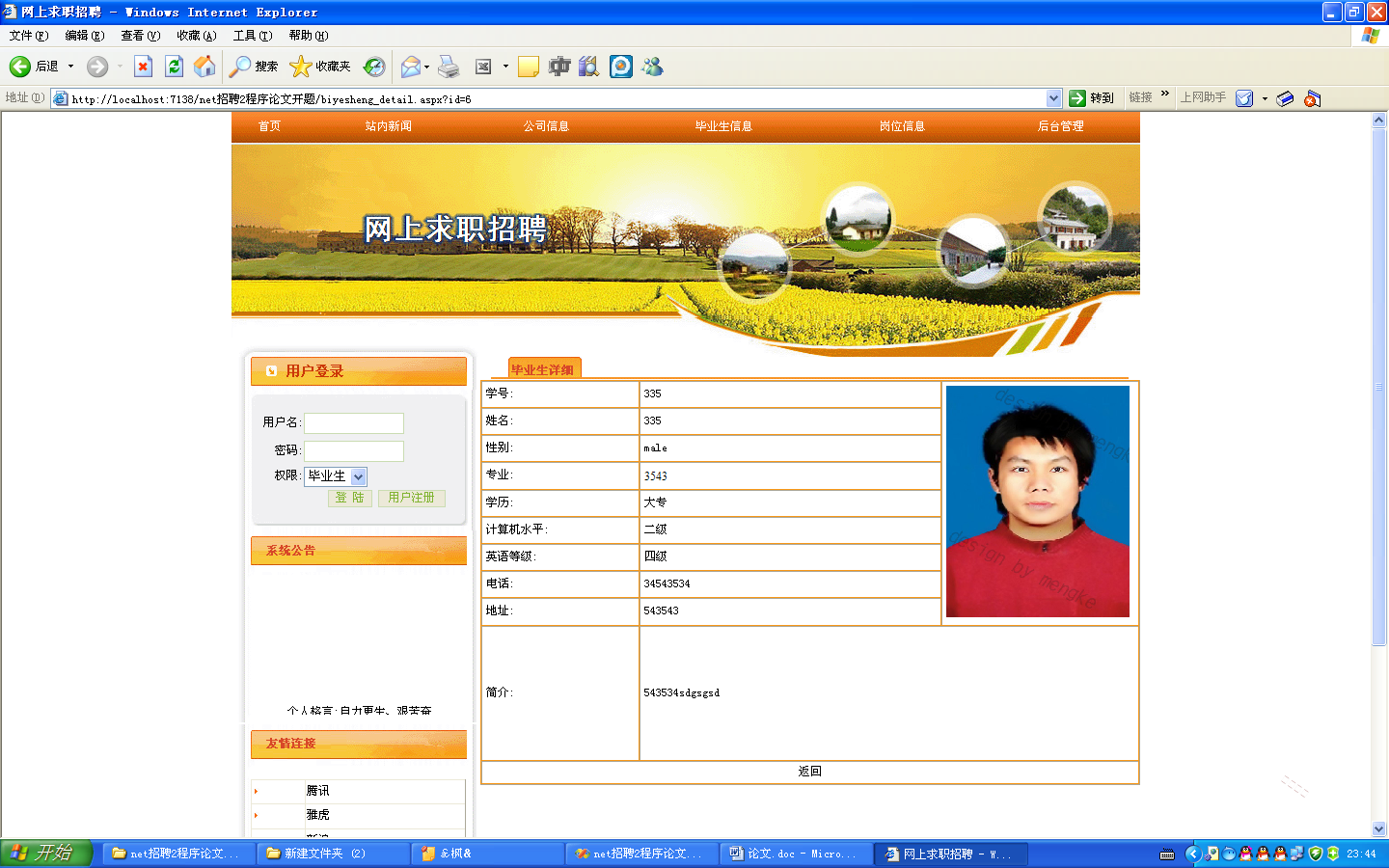Open the Back button dropdown arrow
Image resolution: width=1389 pixels, height=868 pixels.
click(x=68, y=66)
